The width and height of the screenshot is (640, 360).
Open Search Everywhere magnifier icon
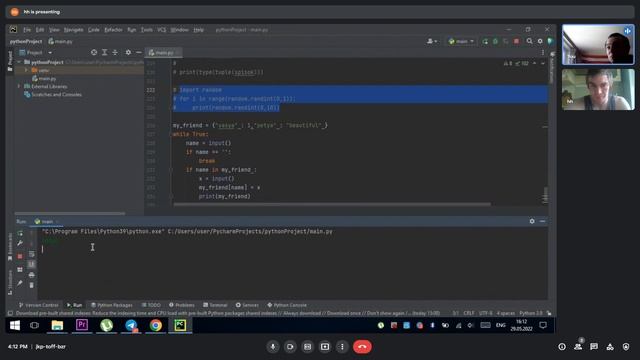tap(529, 41)
